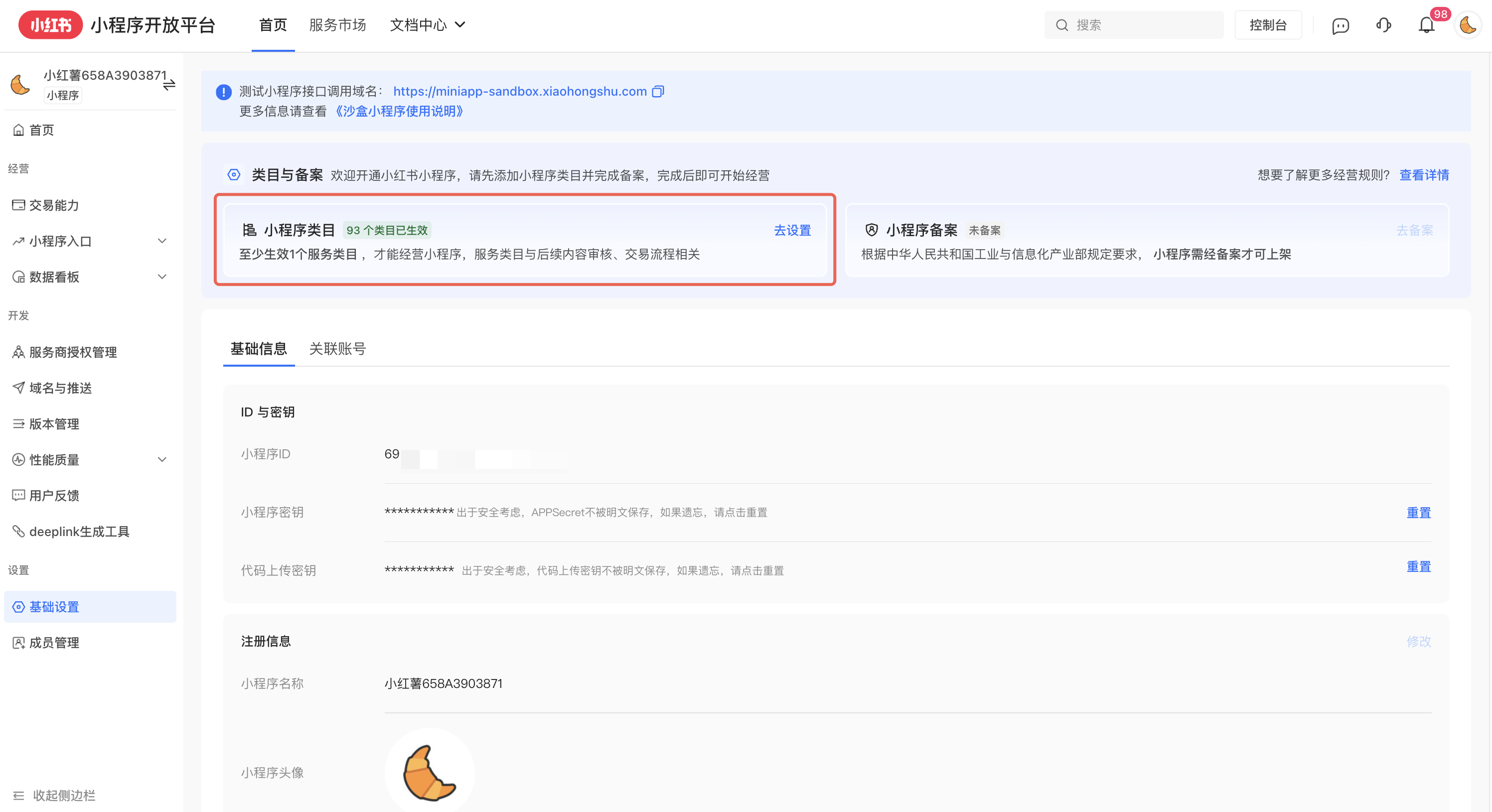Viewport: 1492px width, 812px height.
Task: Open the 文档中心 dropdown
Action: click(428, 25)
